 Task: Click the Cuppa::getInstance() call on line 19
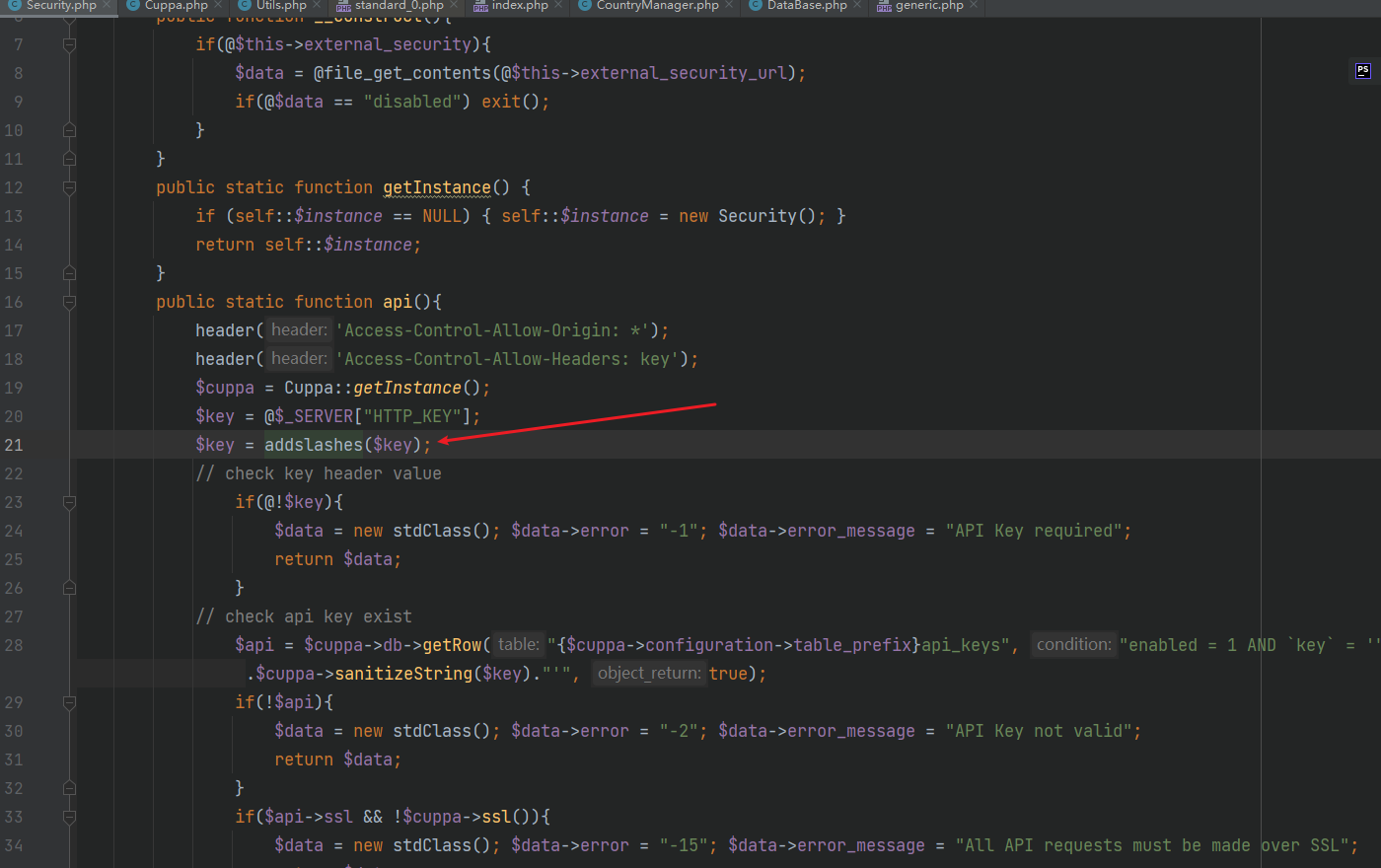pyautogui.click(x=383, y=388)
